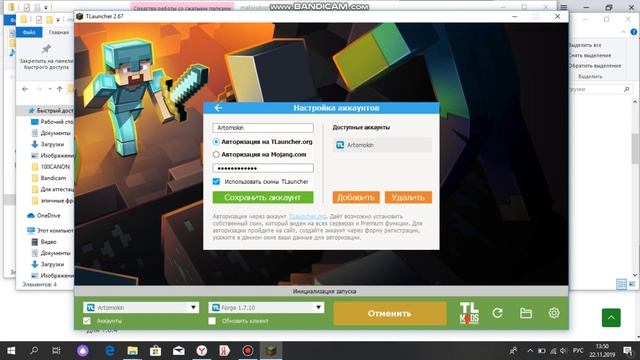This screenshot has width=640, height=360.
Task: Click the green Save account button
Action: [x=263, y=197]
